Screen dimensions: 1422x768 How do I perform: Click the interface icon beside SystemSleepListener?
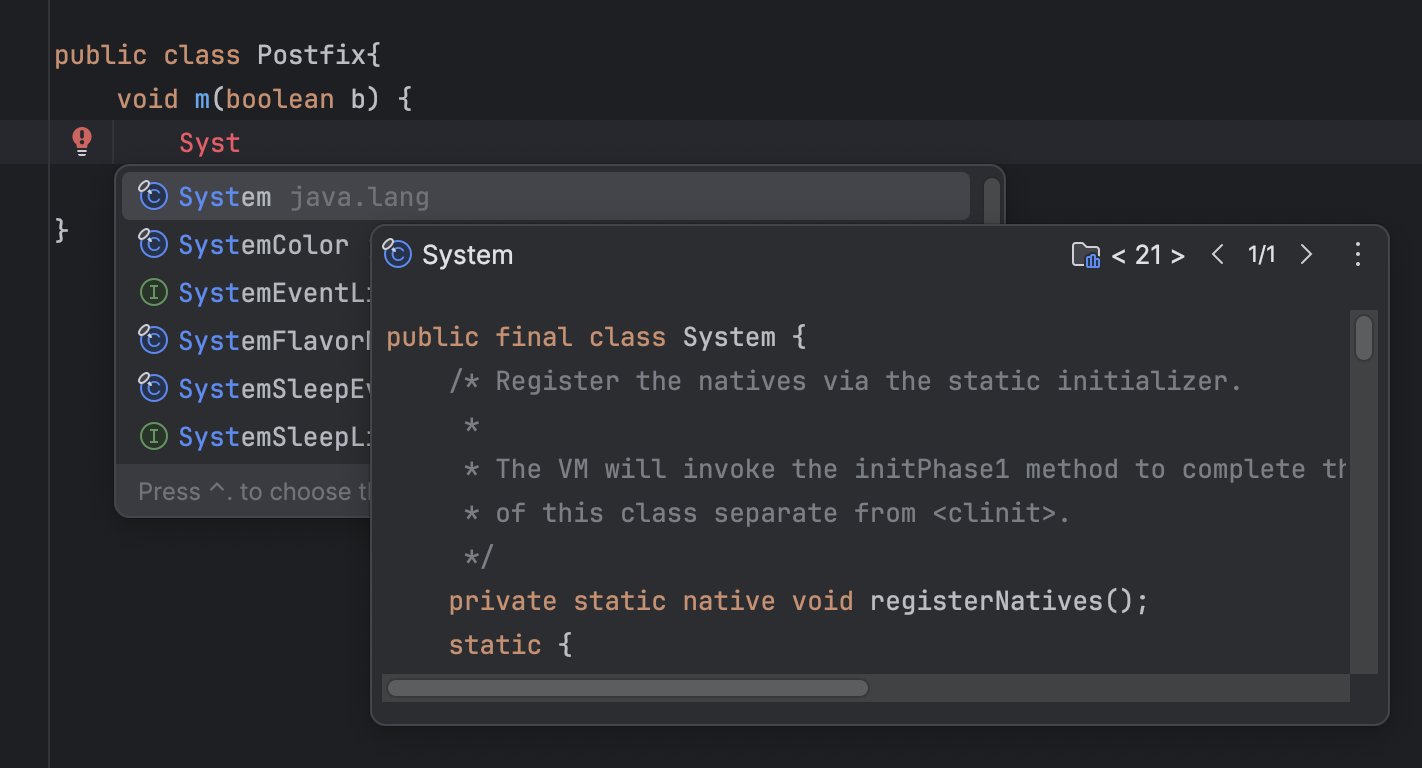(153, 436)
